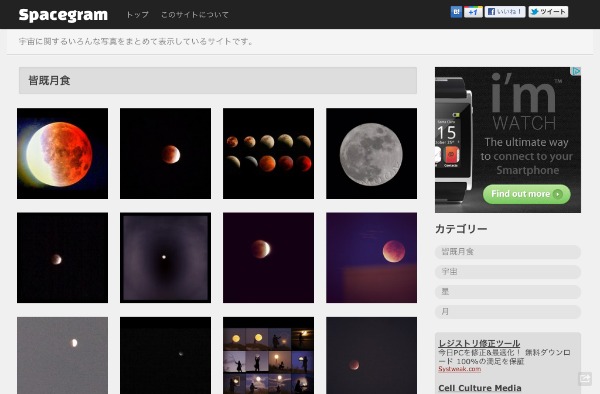Click the Hatena bookmark B! icon
Image resolution: width=600 pixels, height=394 pixels.
tap(456, 12)
